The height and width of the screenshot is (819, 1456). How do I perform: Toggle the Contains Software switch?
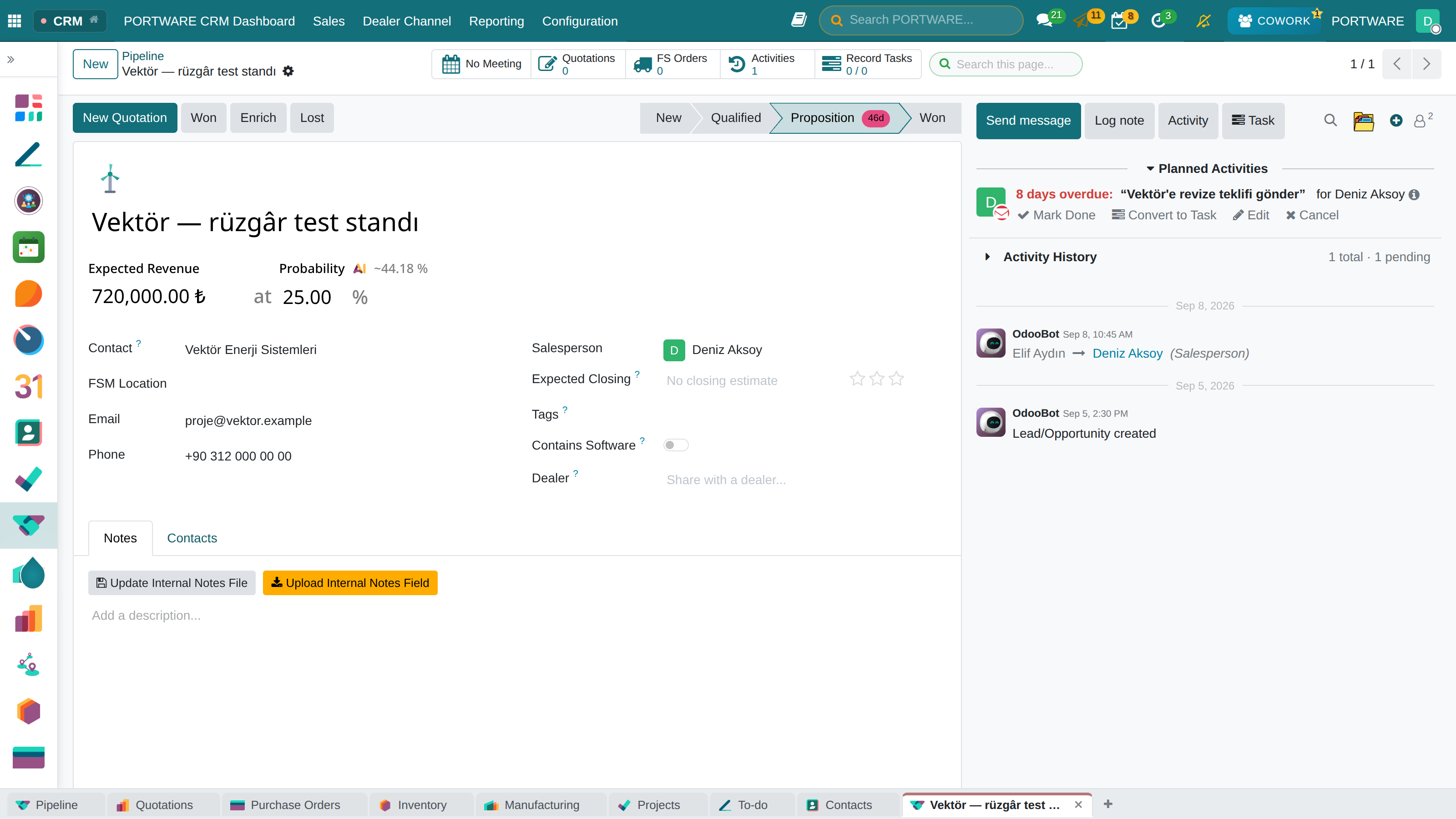(x=675, y=445)
